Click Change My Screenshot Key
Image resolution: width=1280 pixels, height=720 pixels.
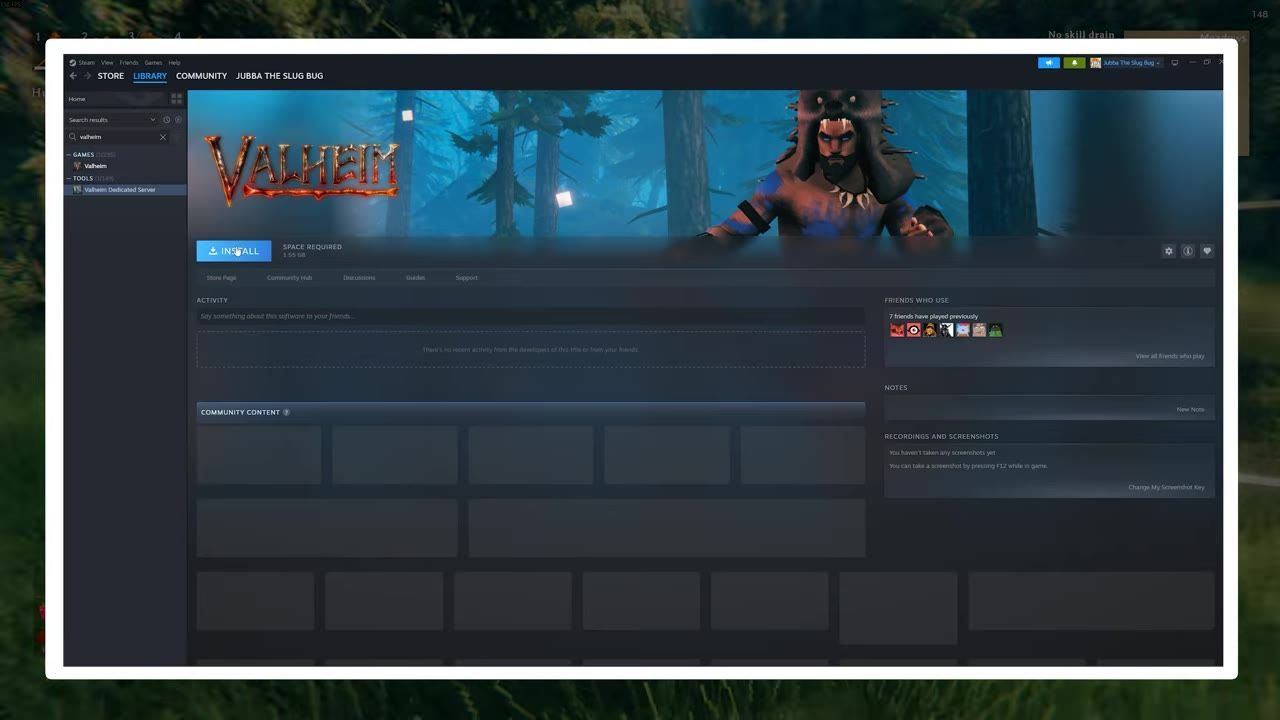(1166, 488)
